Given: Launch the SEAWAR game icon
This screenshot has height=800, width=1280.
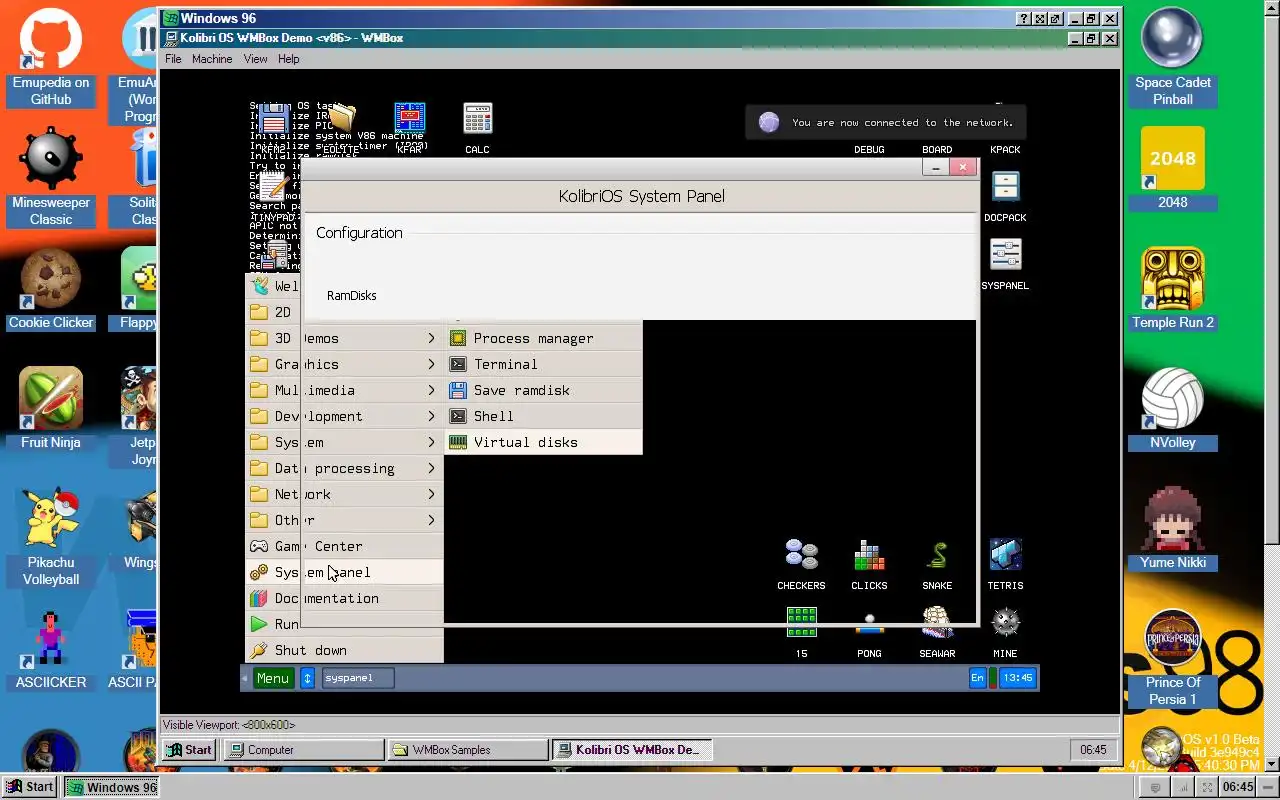Looking at the screenshot, I should [937, 631].
